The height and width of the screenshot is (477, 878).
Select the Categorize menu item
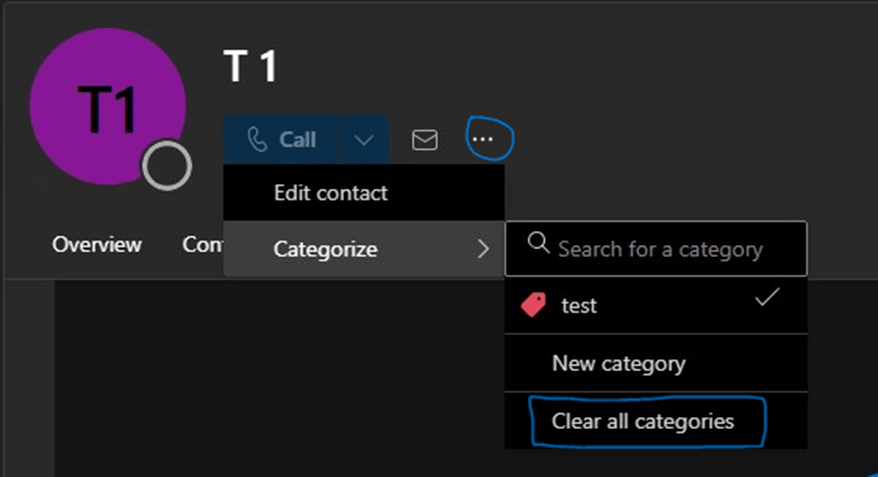[325, 249]
